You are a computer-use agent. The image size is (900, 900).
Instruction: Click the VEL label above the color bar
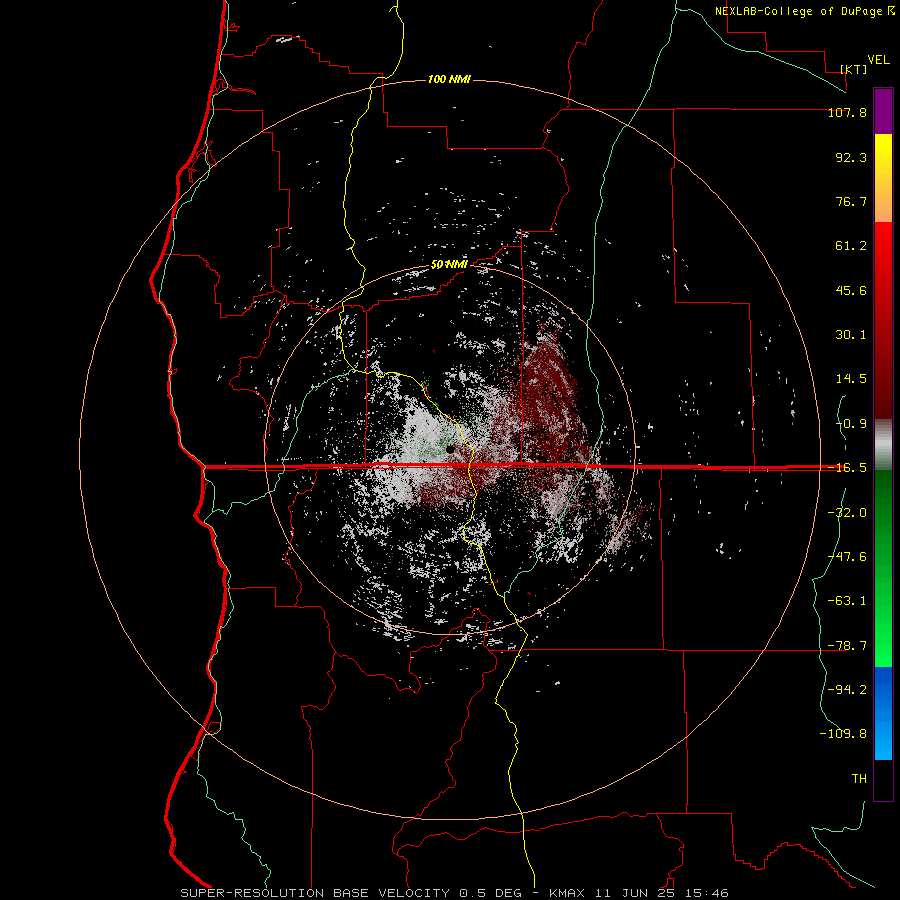pos(879,60)
